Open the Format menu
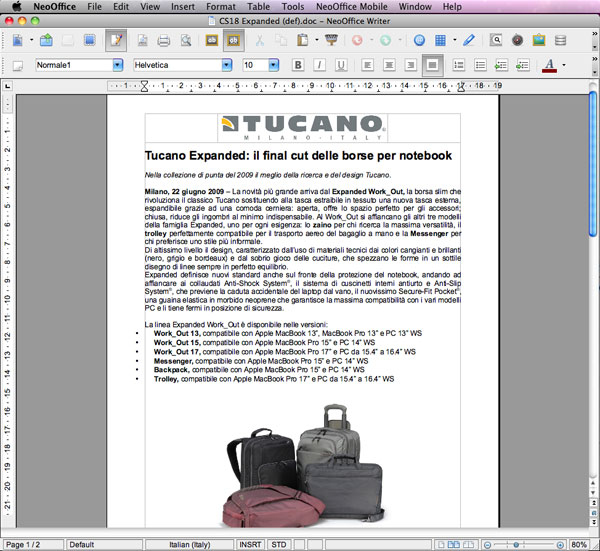 point(221,7)
